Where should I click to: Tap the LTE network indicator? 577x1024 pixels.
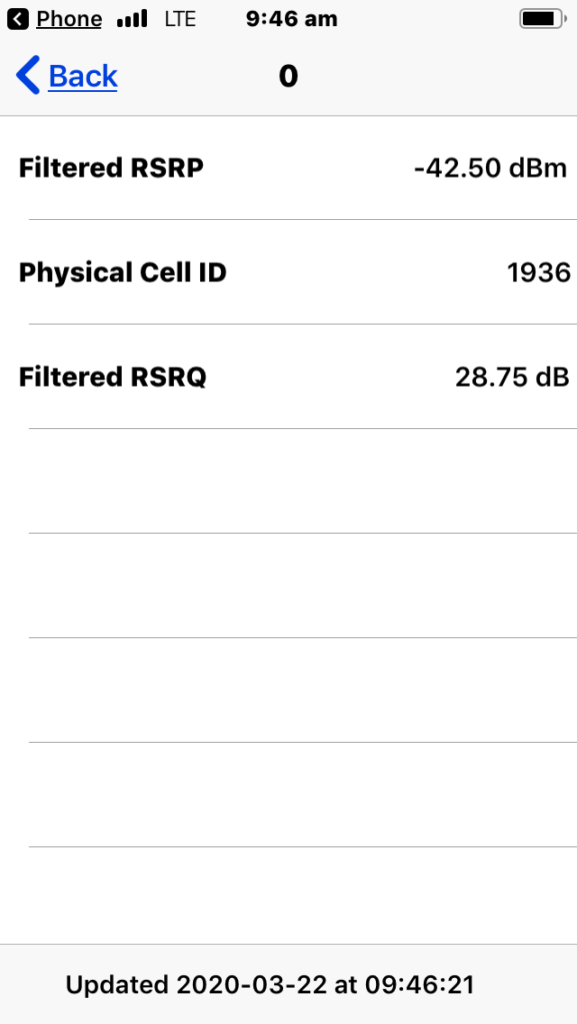[x=181, y=17]
